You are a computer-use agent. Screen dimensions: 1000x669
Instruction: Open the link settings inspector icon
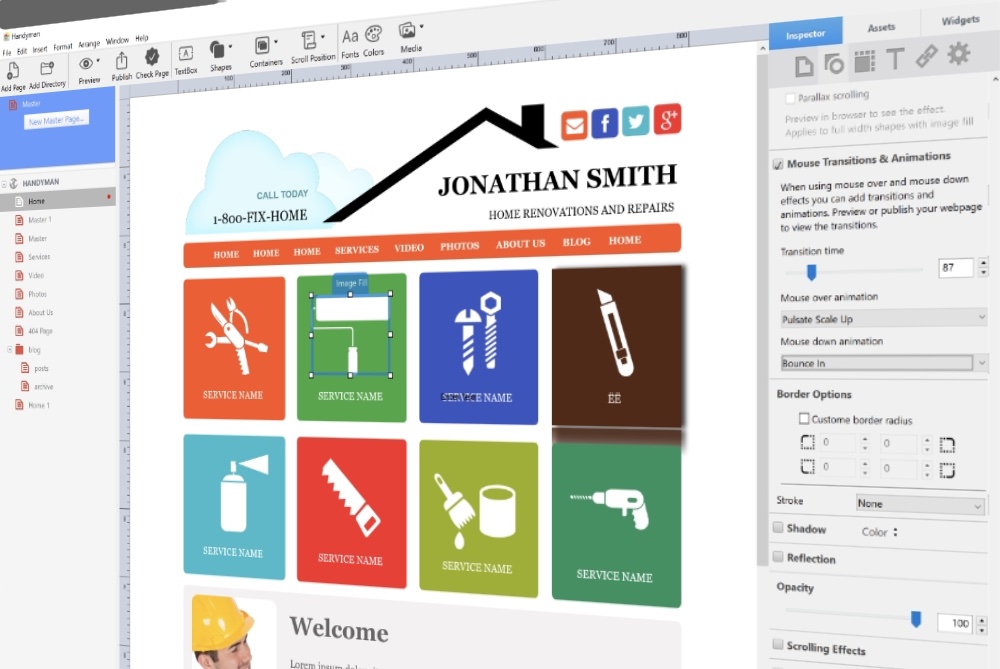[x=927, y=57]
